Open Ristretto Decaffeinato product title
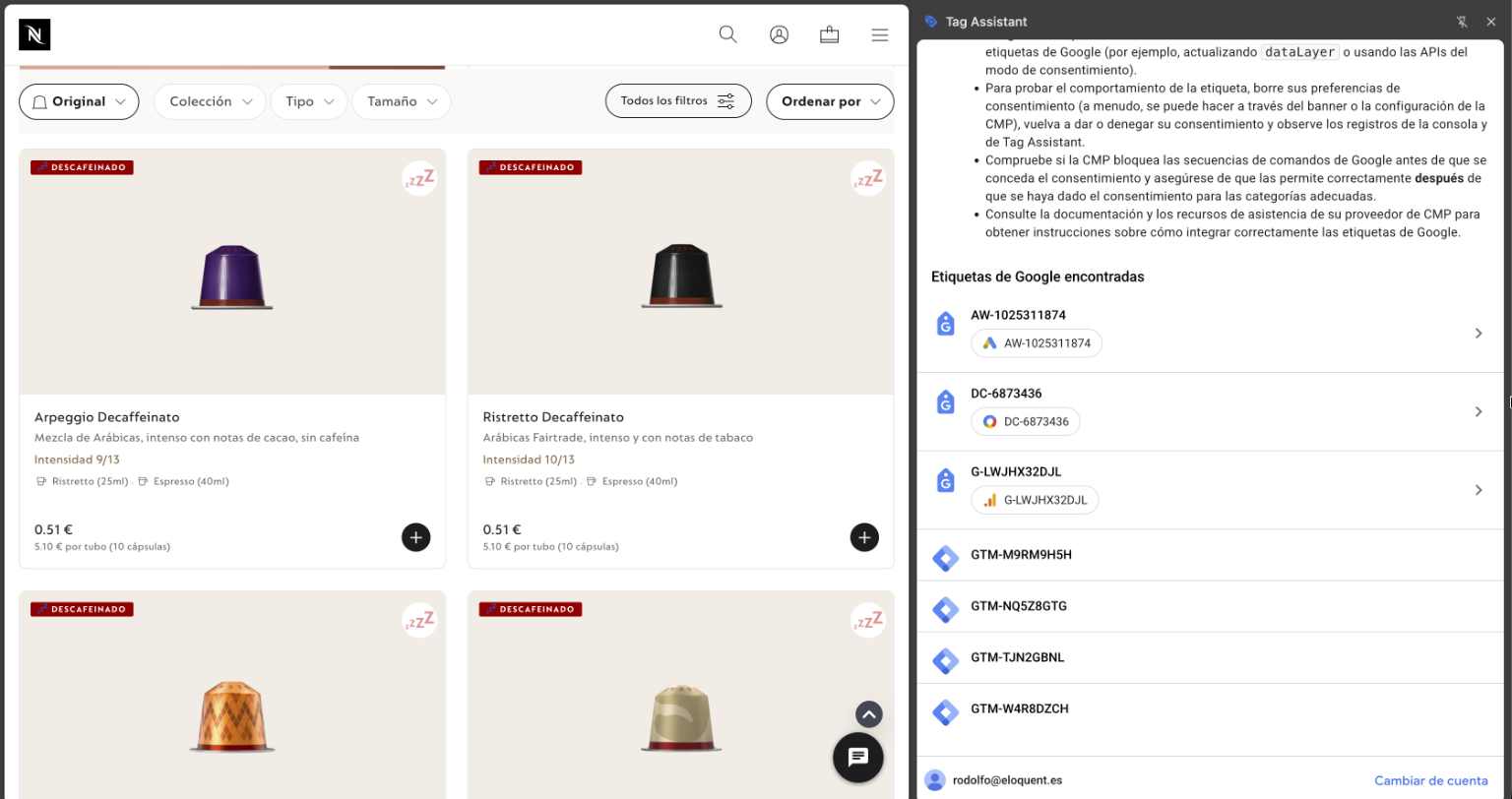Screen dimensions: 1512x799 click(x=553, y=417)
